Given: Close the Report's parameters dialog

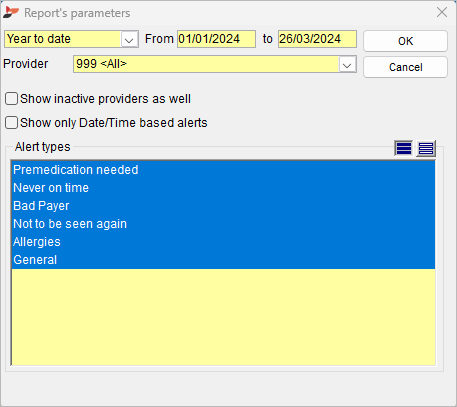Looking at the screenshot, I should click(x=442, y=12).
